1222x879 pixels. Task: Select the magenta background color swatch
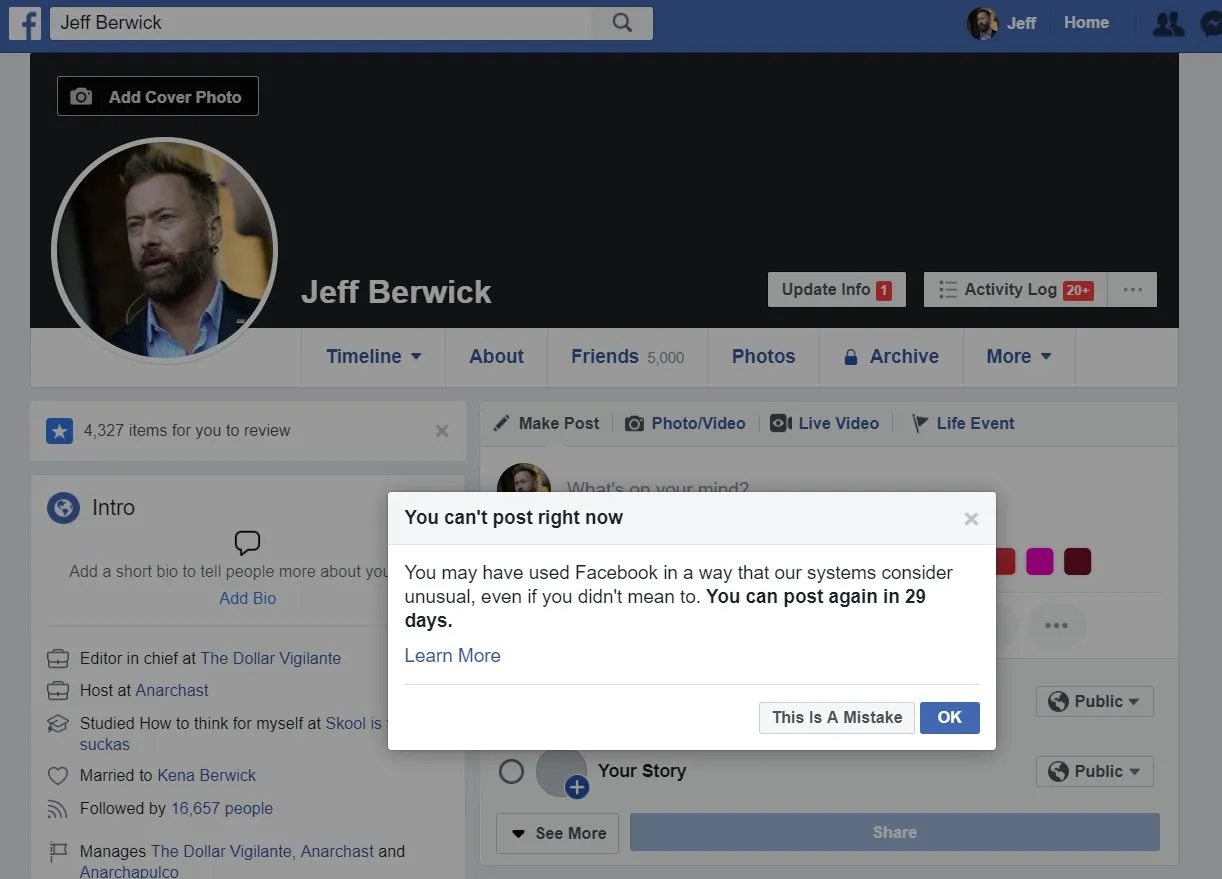point(1040,561)
